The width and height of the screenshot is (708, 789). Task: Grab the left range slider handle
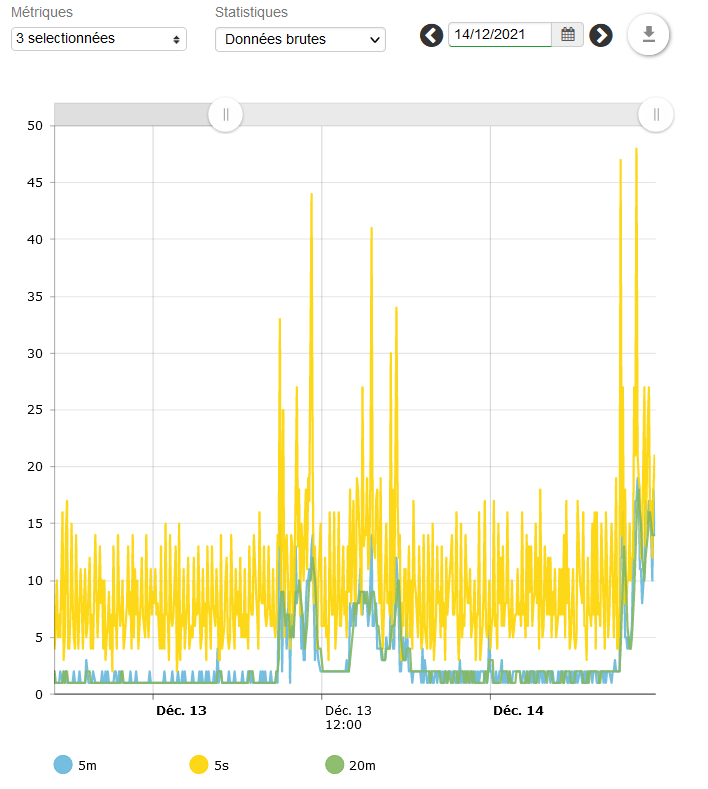225,115
